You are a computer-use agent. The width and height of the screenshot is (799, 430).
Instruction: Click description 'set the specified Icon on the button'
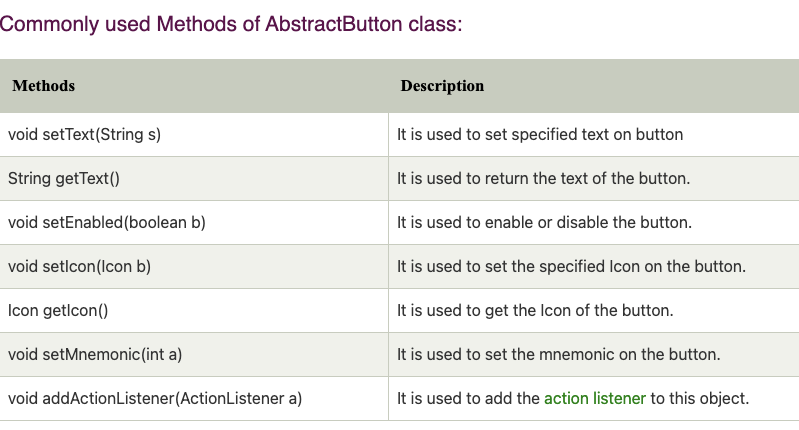[572, 266]
